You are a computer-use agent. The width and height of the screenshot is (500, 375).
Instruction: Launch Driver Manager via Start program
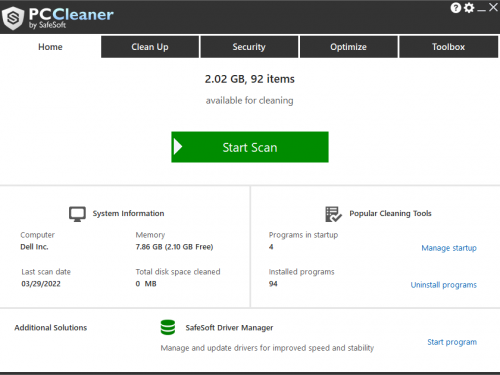[452, 342]
